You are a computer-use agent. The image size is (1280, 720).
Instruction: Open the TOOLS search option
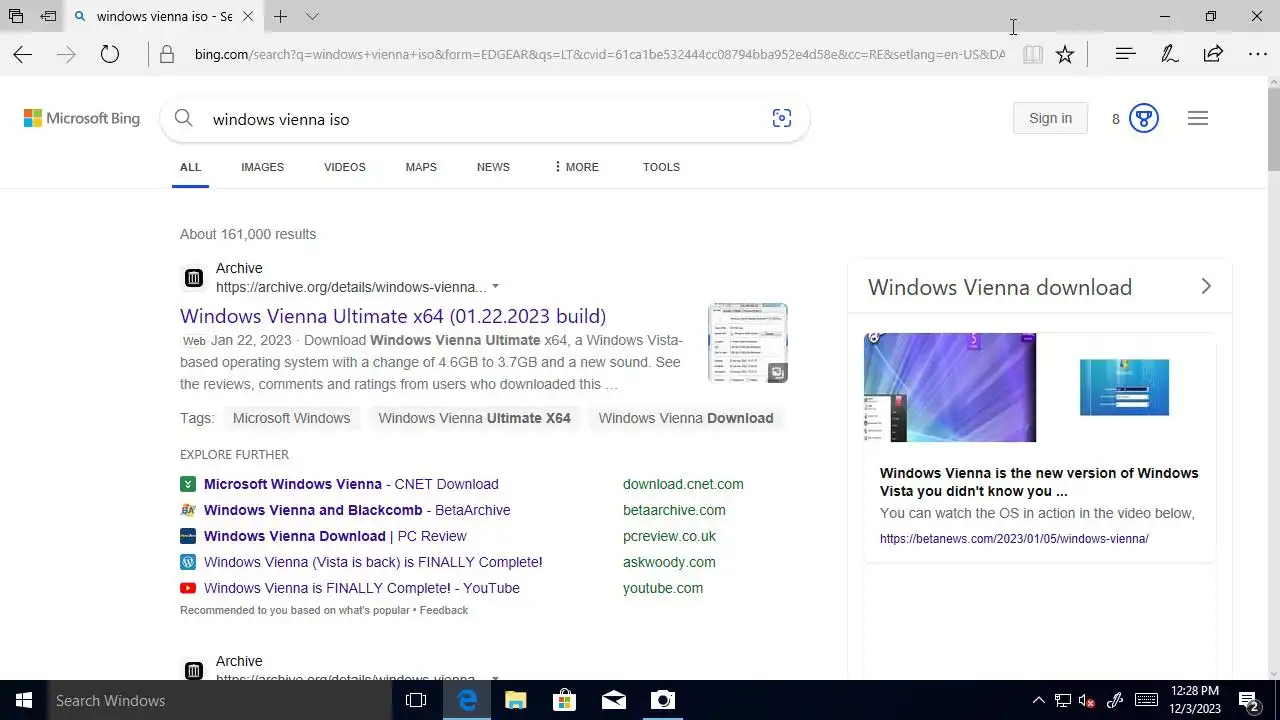click(x=661, y=167)
